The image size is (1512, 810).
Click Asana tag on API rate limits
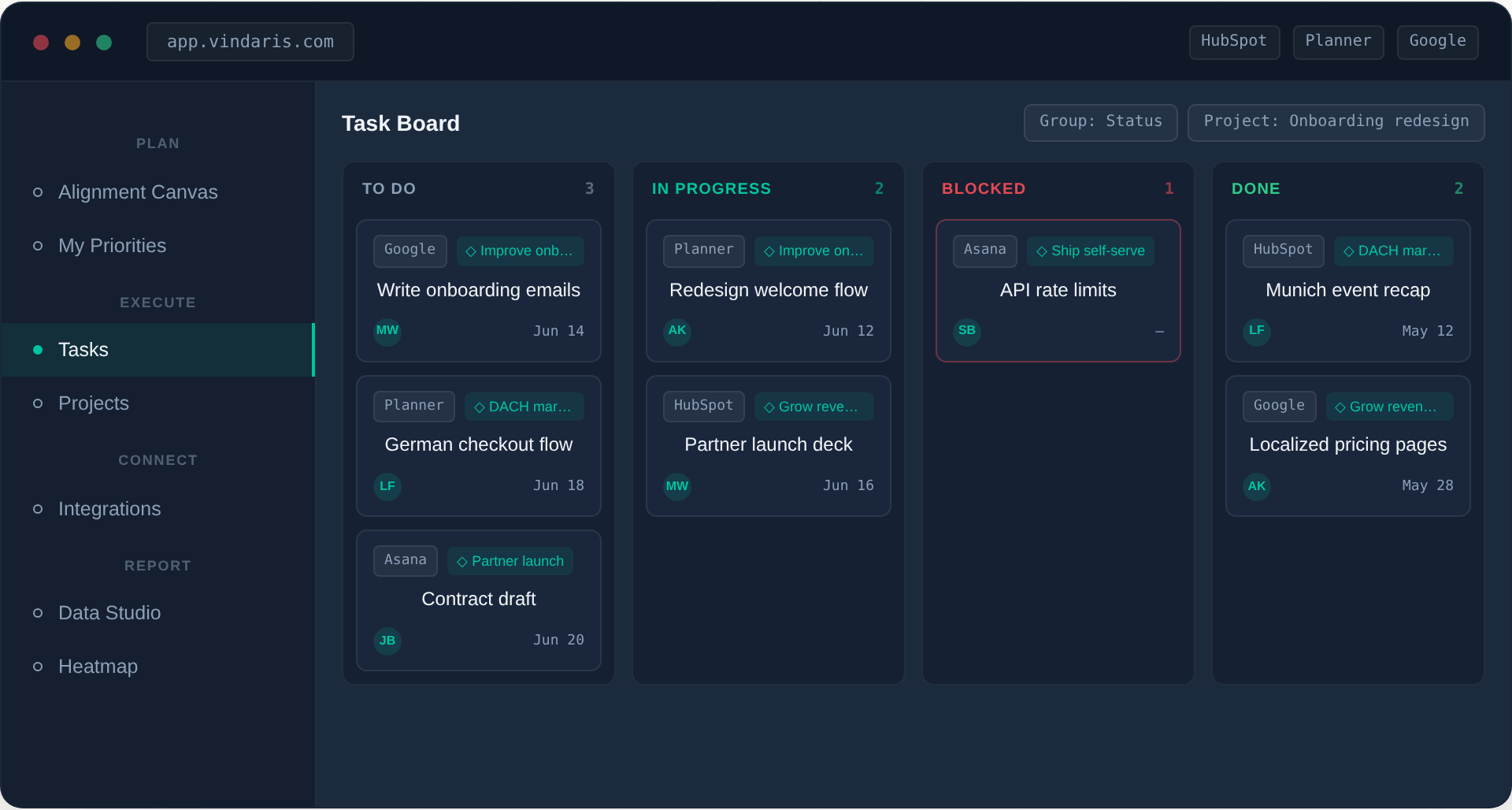click(985, 251)
